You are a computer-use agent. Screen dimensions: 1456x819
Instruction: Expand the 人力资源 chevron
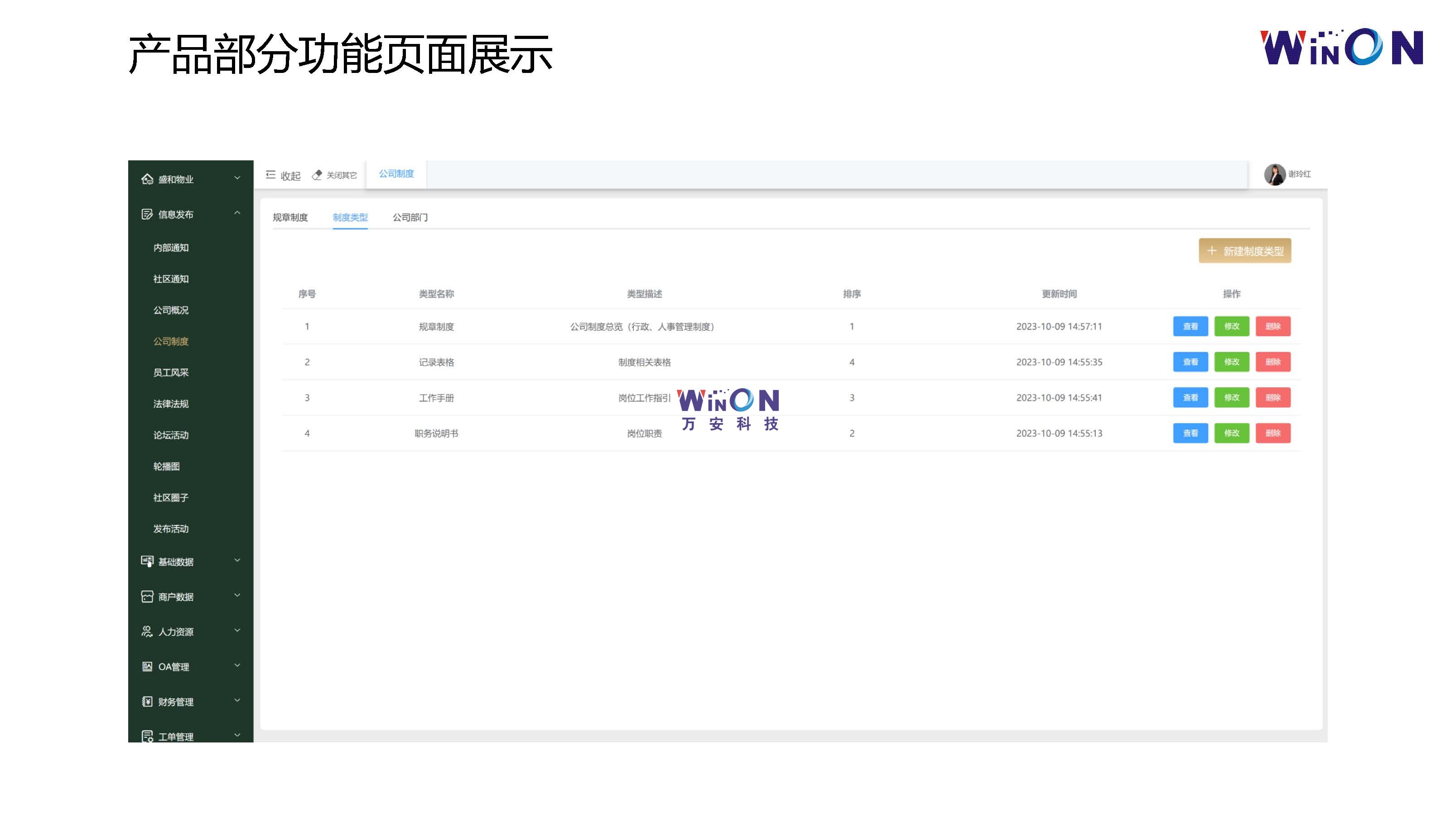[x=237, y=630]
